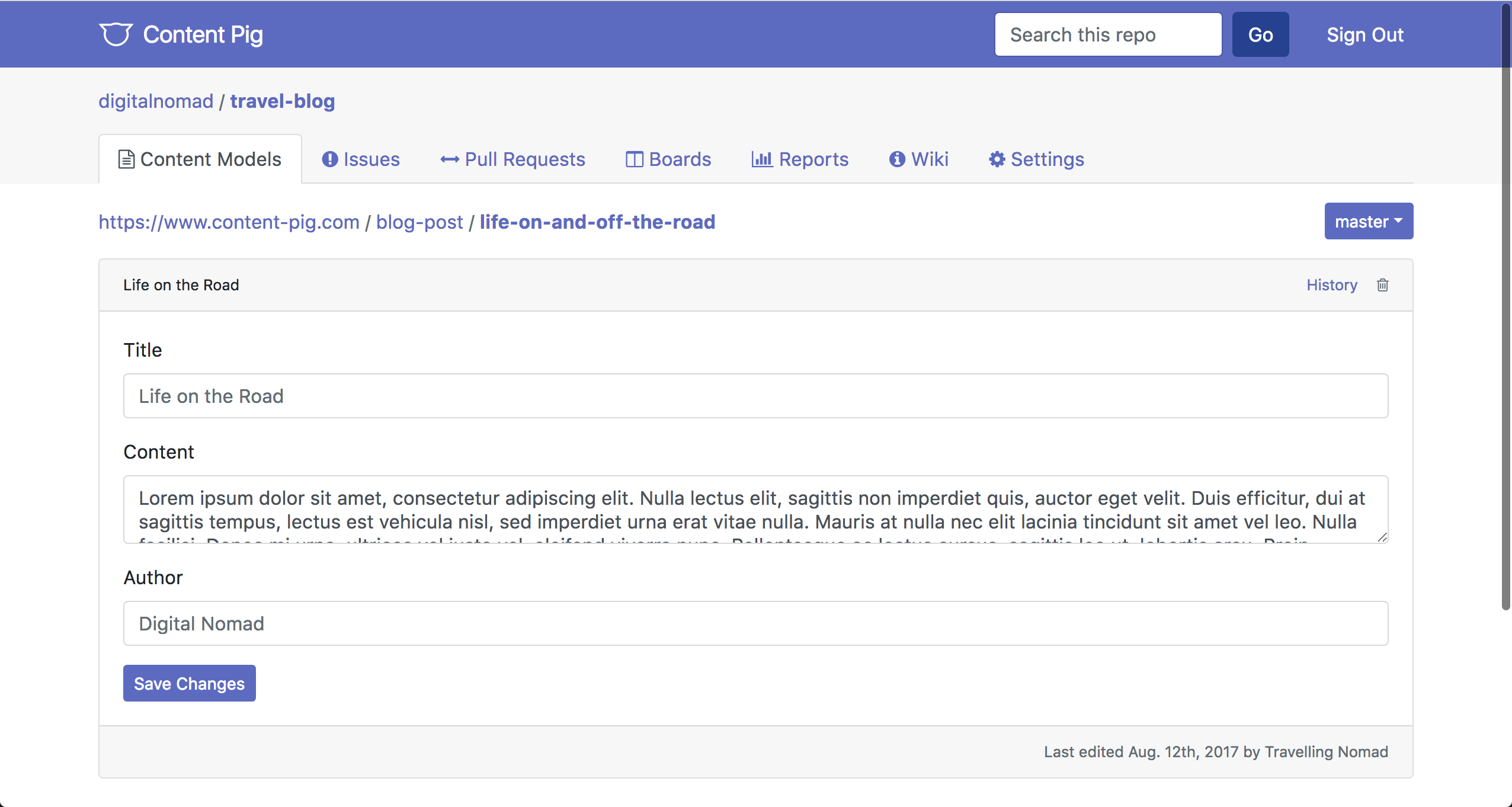Expand the master branch dropdown
Image resolution: width=1512 pixels, height=807 pixels.
1368,221
